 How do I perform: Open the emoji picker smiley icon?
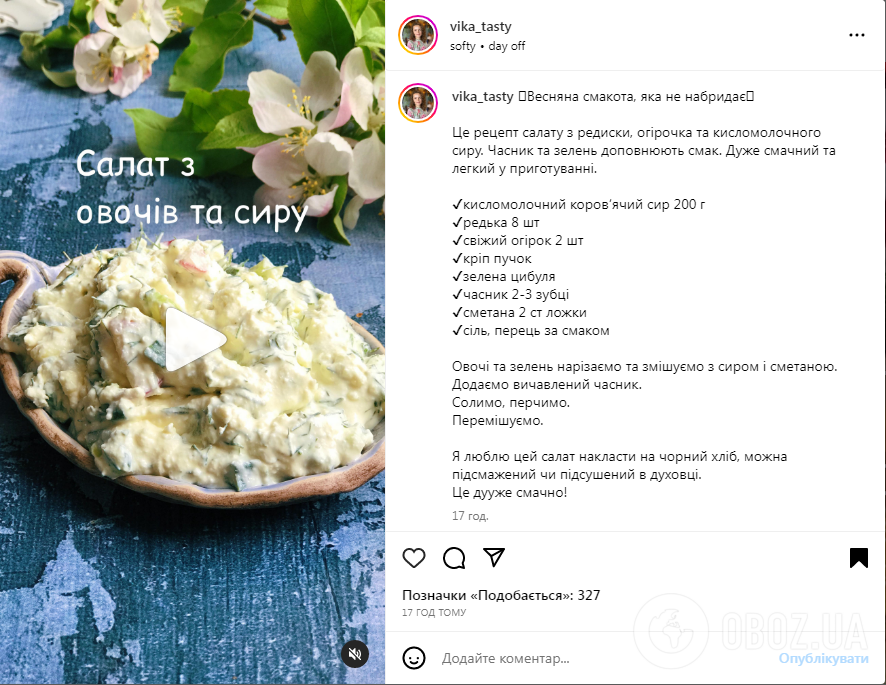click(414, 658)
